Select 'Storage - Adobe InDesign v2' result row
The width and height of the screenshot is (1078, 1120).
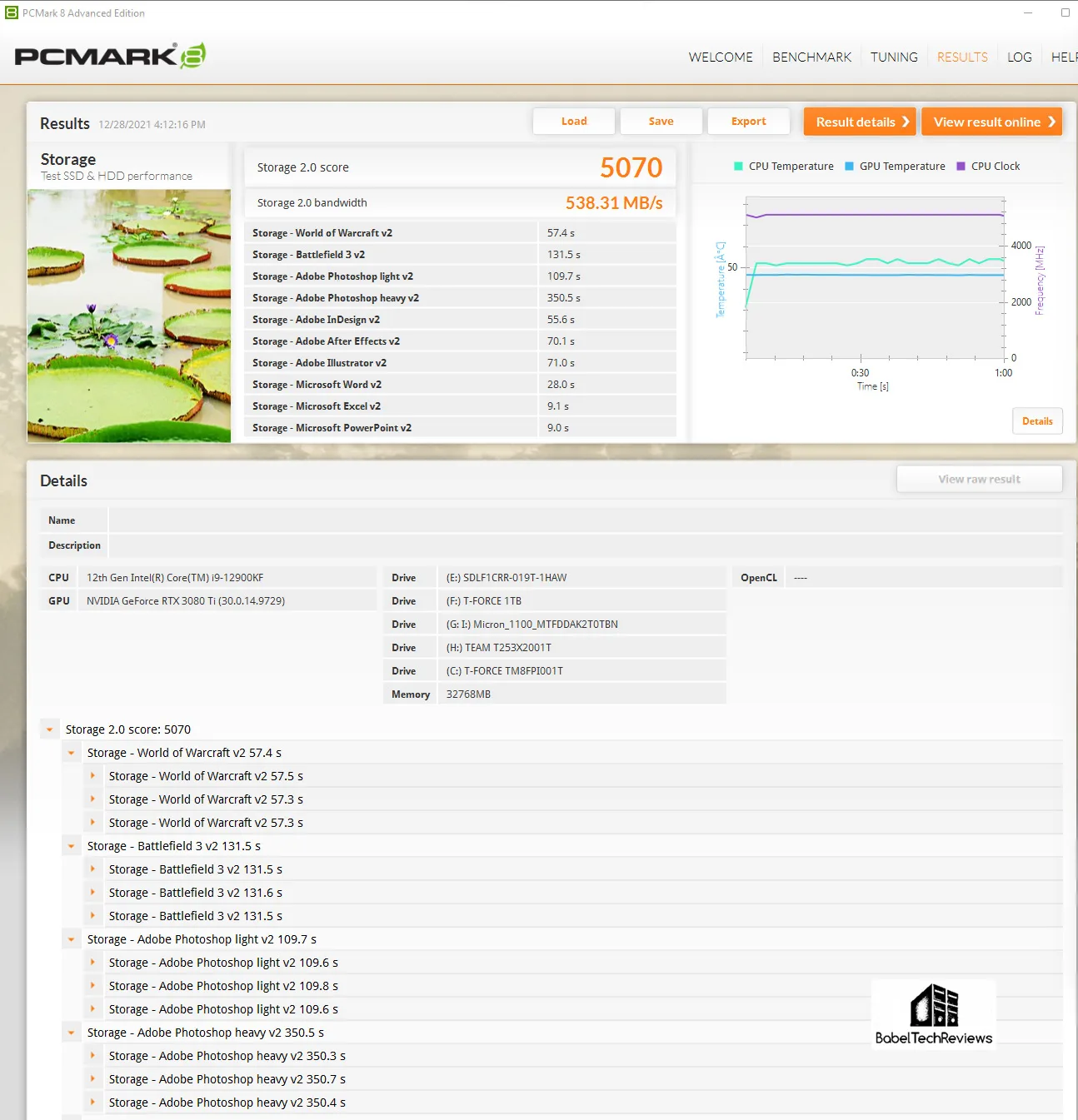tap(460, 320)
